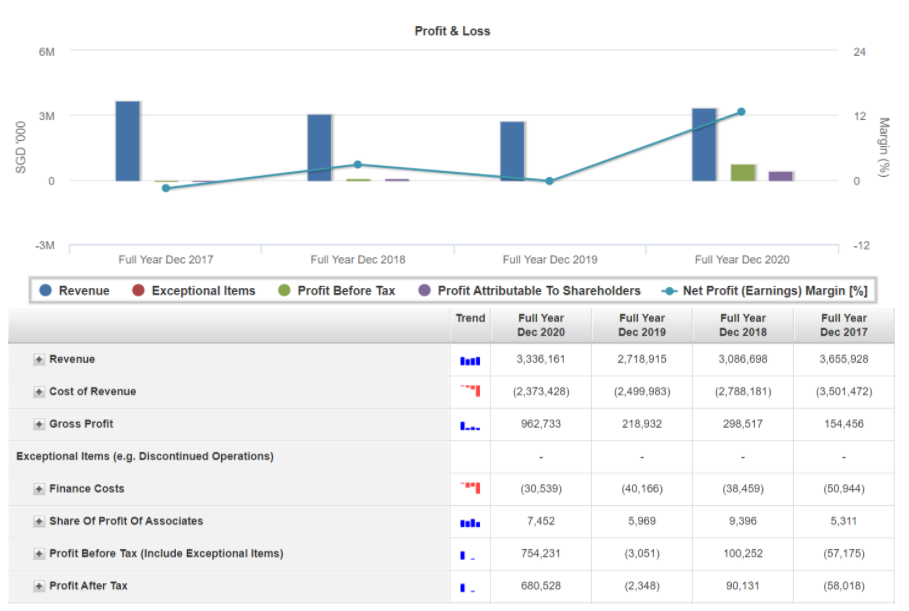The height and width of the screenshot is (611, 909).
Task: Click the Cost of Revenue trend sparkline
Action: click(x=470, y=391)
